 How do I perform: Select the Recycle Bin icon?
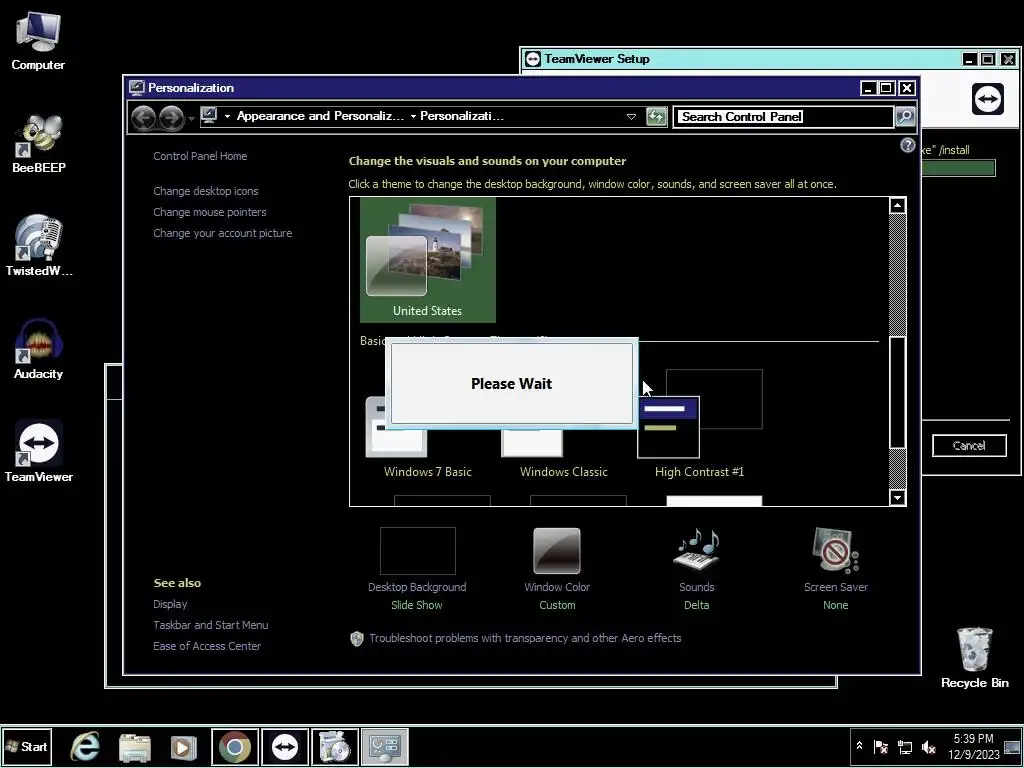coord(974,658)
